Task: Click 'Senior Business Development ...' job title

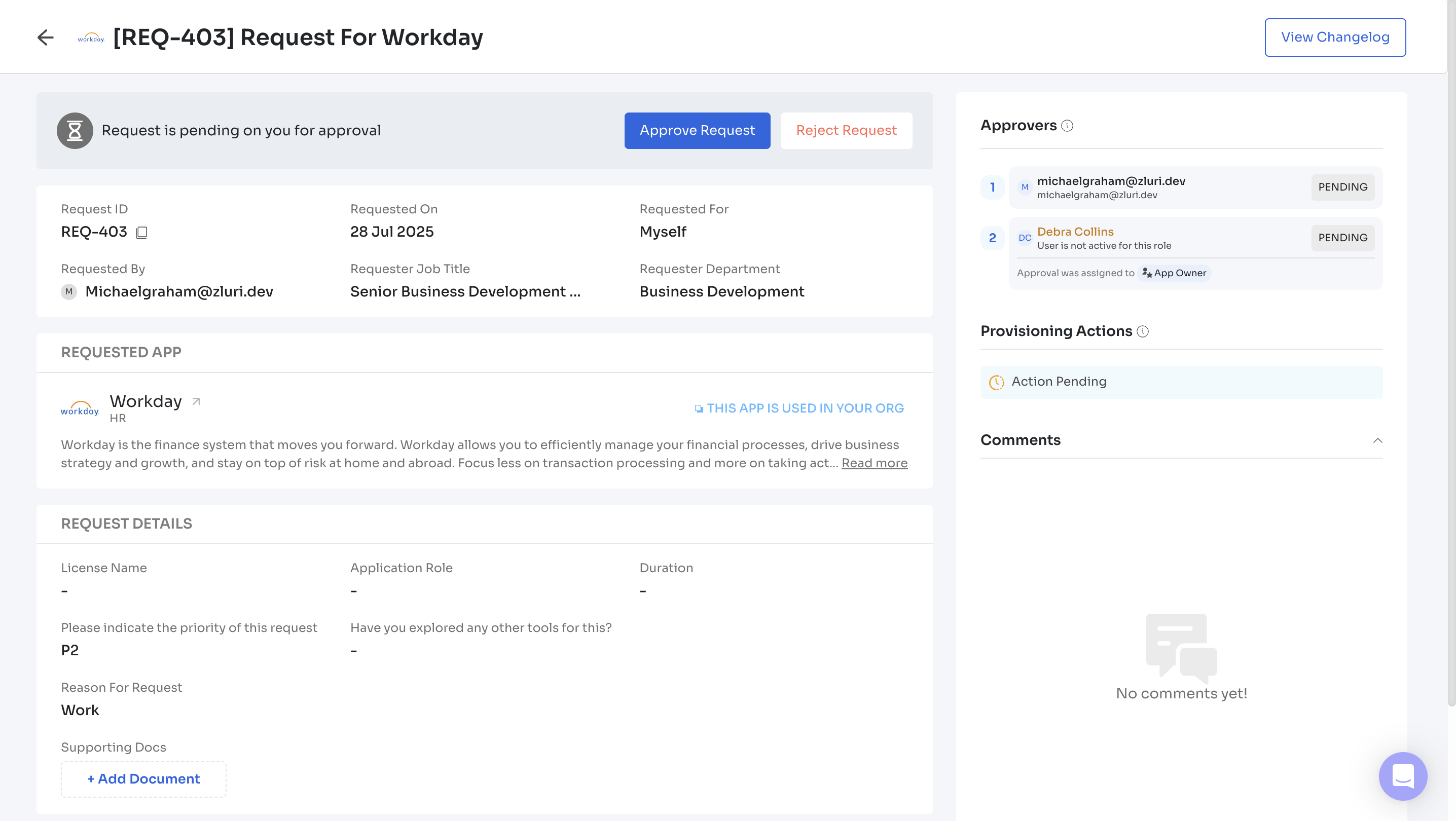Action: click(x=465, y=291)
